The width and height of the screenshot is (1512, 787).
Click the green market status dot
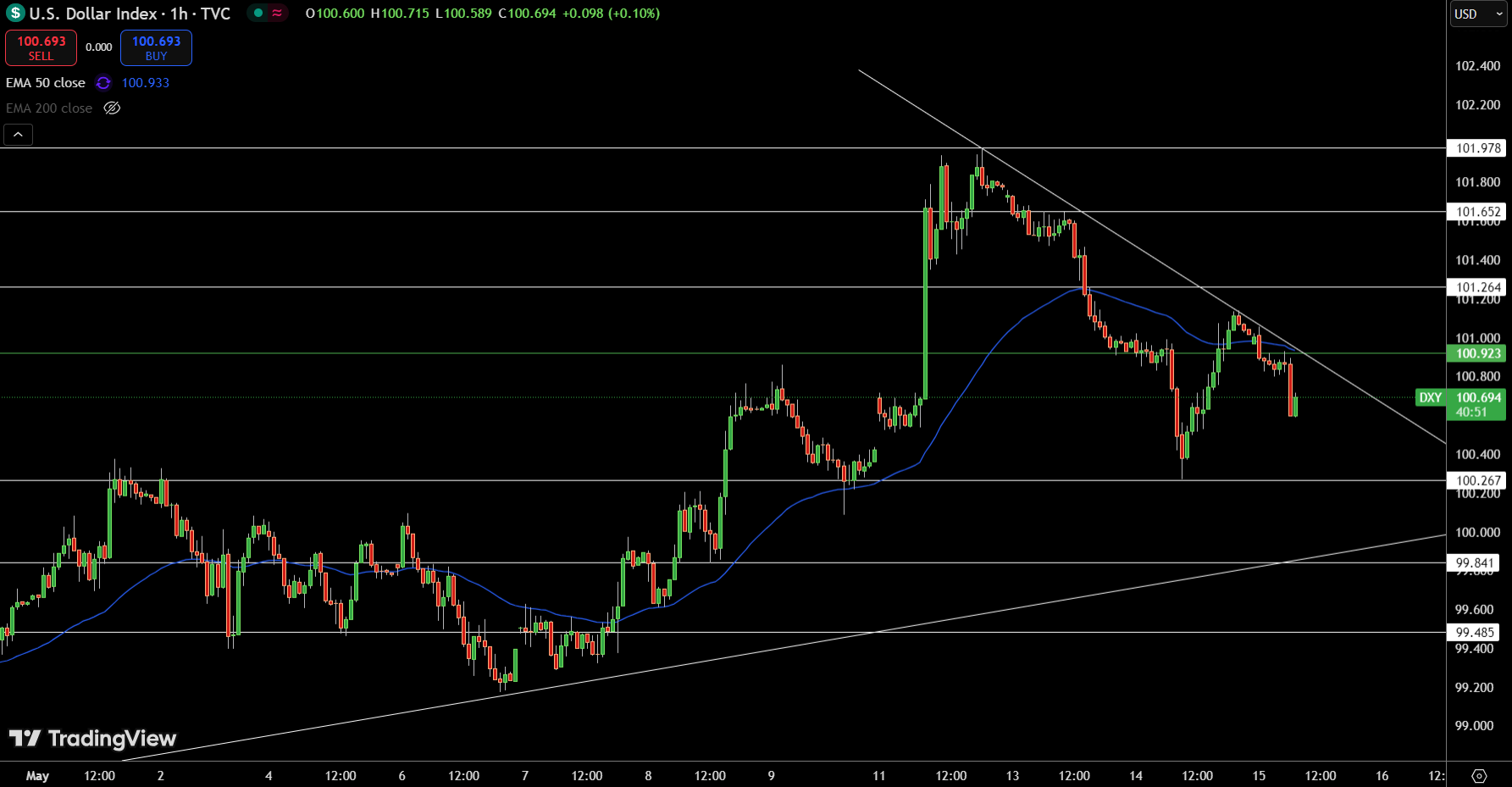258,13
